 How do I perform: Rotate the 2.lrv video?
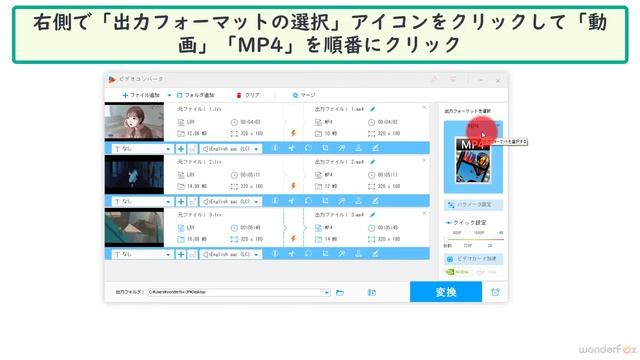(x=308, y=200)
